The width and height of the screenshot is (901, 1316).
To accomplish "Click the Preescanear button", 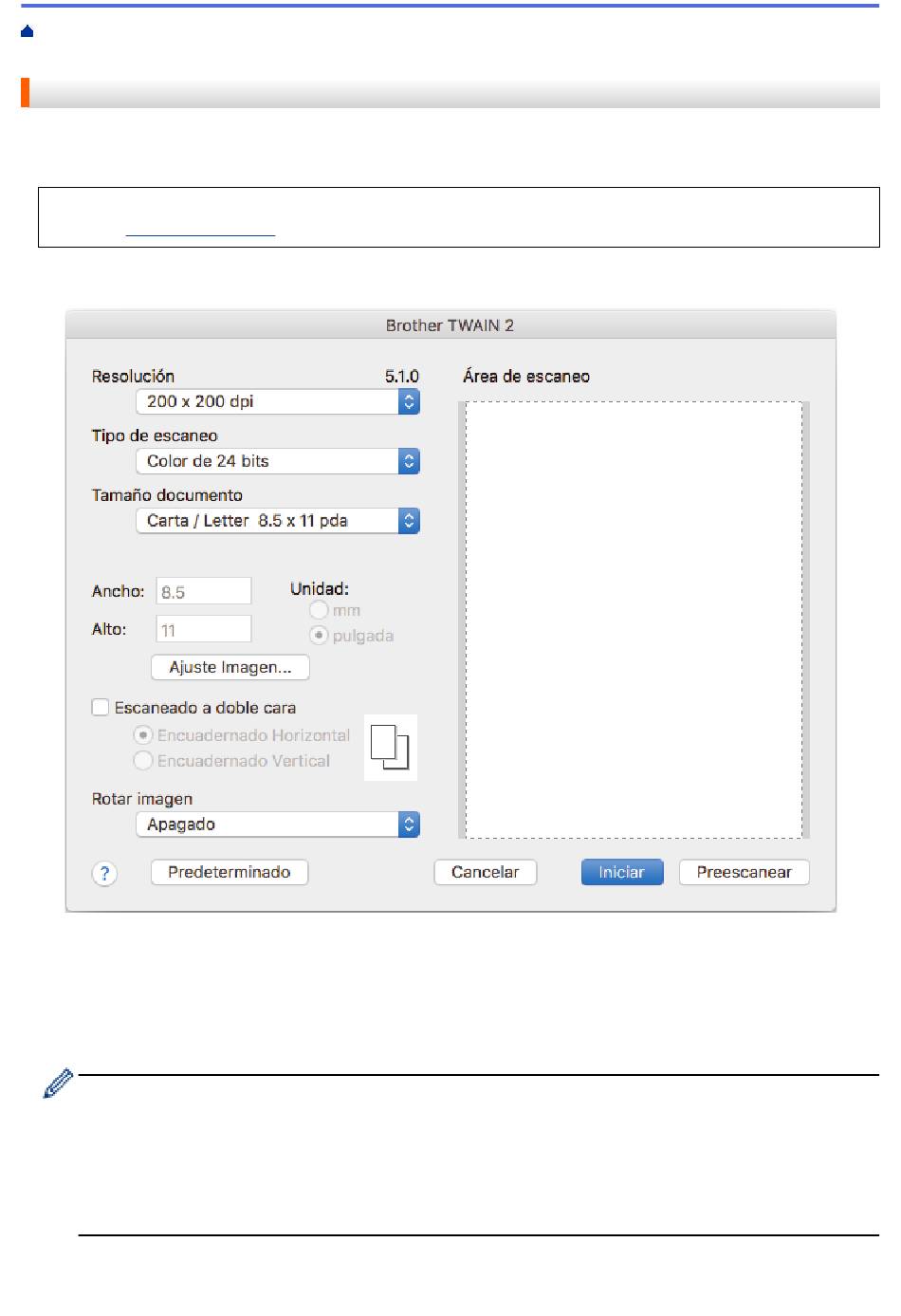I will pyautogui.click(x=745, y=872).
